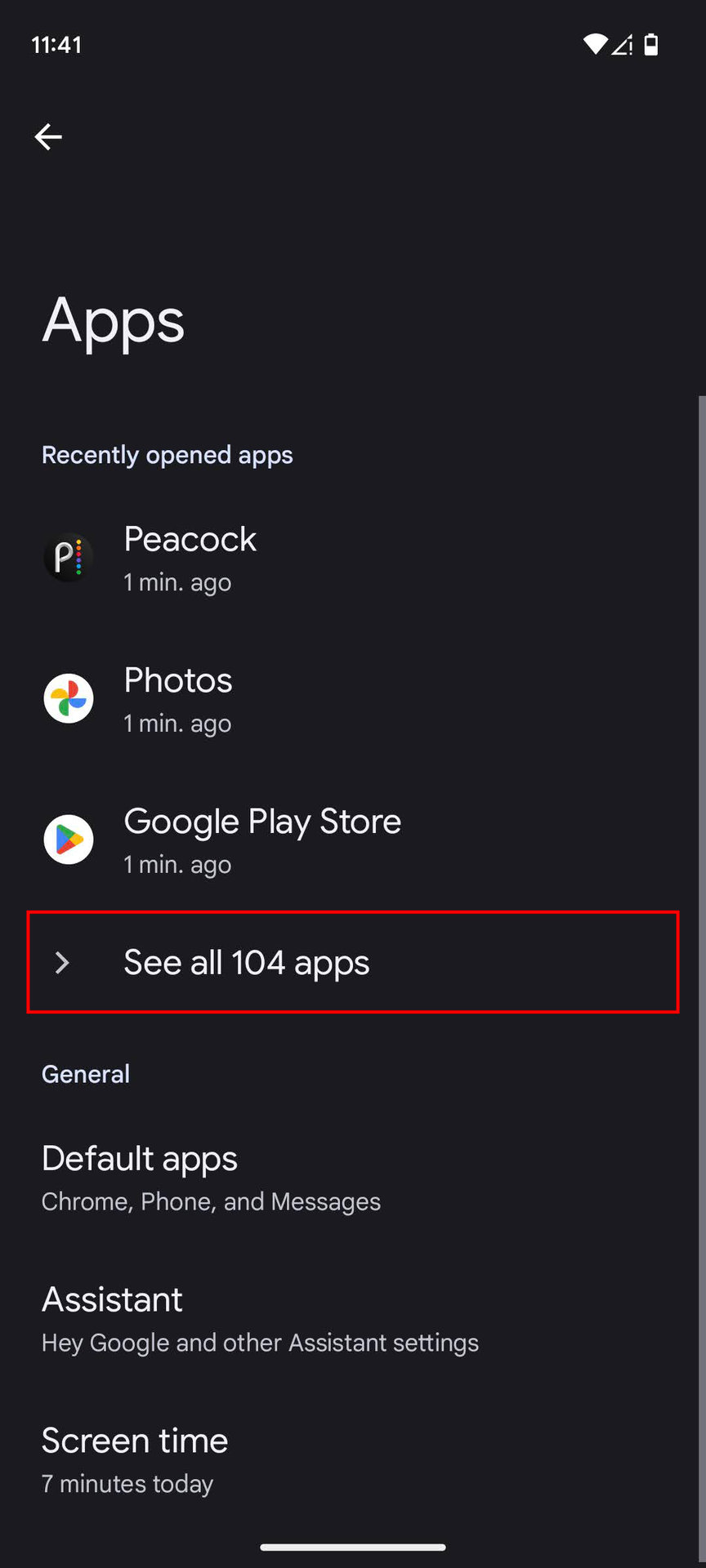This screenshot has height=1568, width=706.
Task: Open Peacock app info entry
Action: point(190,559)
